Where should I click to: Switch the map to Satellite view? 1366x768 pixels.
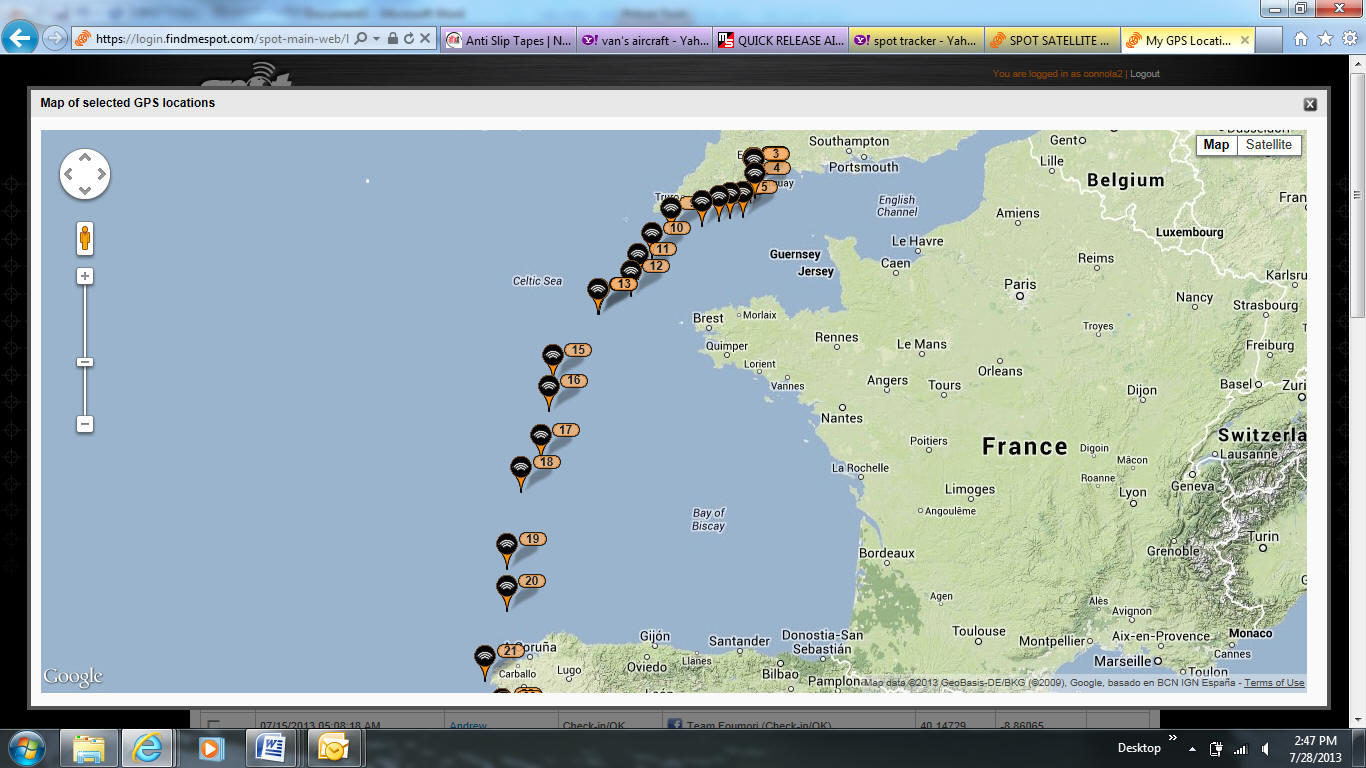click(1268, 145)
